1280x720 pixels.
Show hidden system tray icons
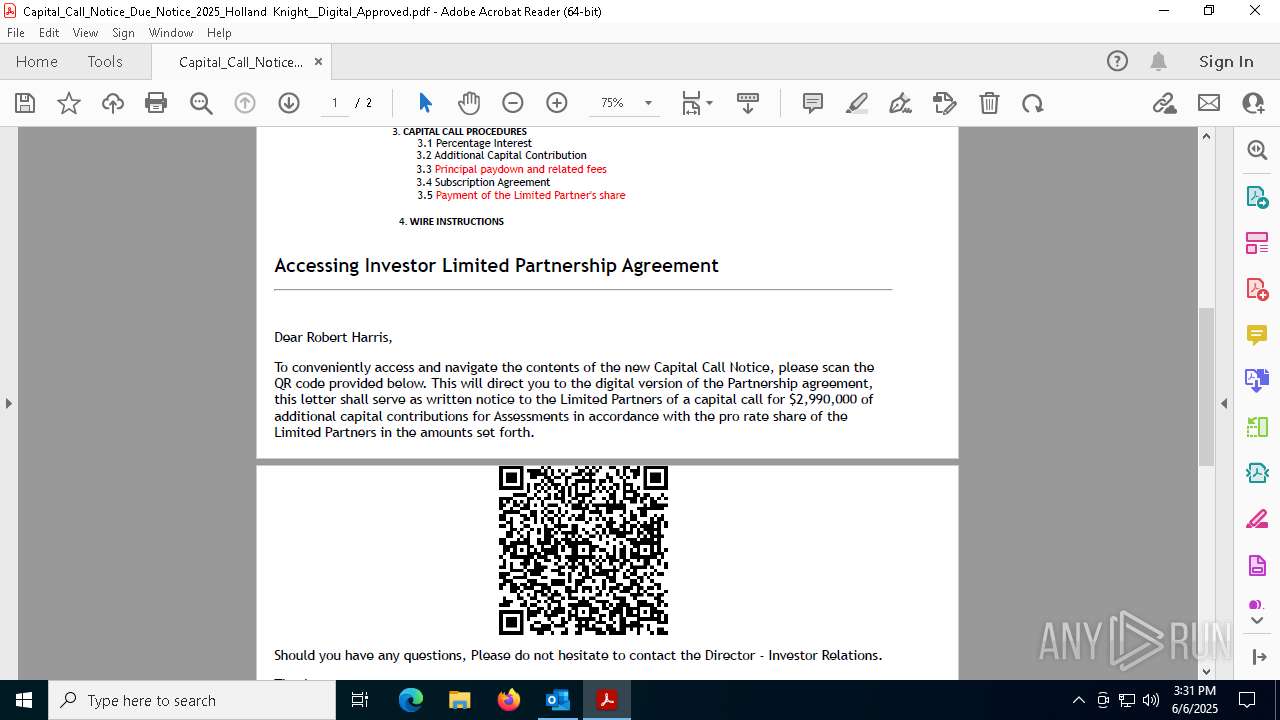click(x=1078, y=700)
